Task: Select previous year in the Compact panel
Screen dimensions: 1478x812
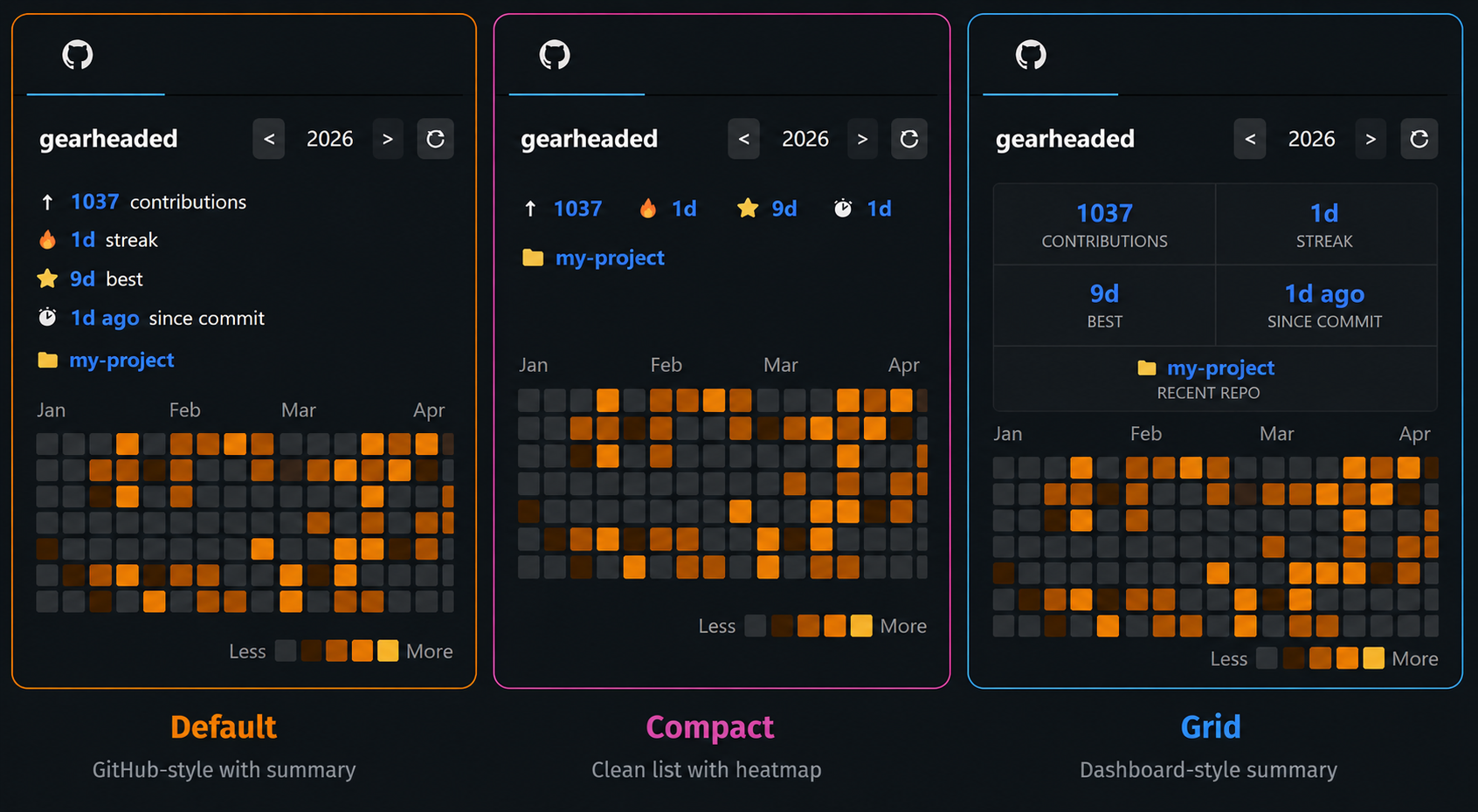Action: point(744,139)
